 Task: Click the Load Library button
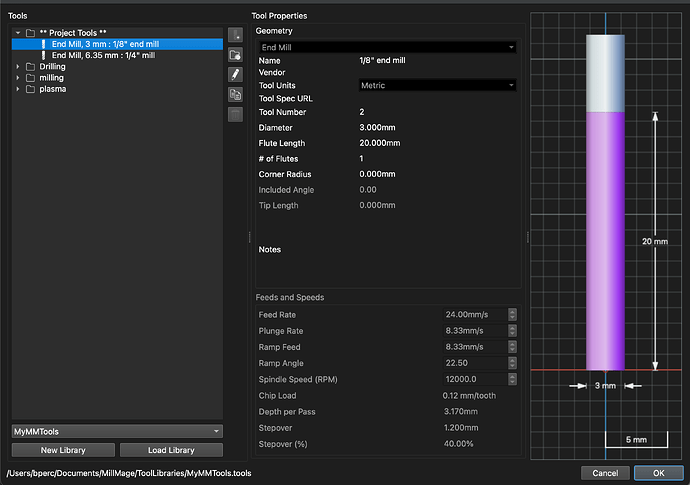click(171, 450)
